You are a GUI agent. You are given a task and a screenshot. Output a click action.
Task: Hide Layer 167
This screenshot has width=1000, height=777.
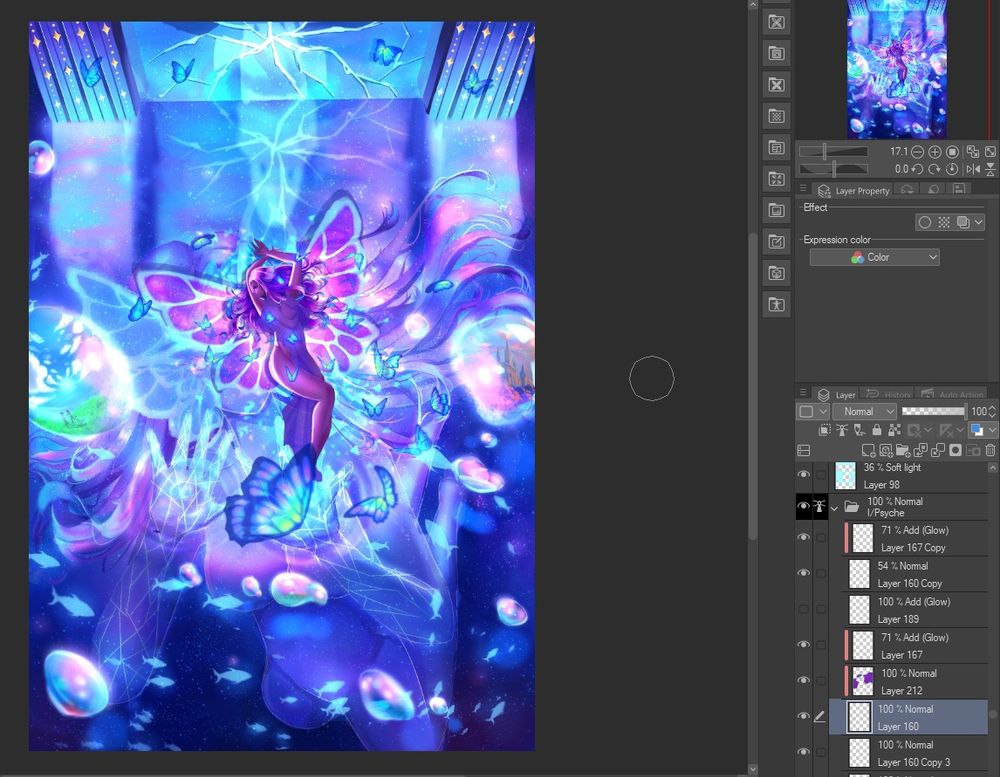(804, 645)
